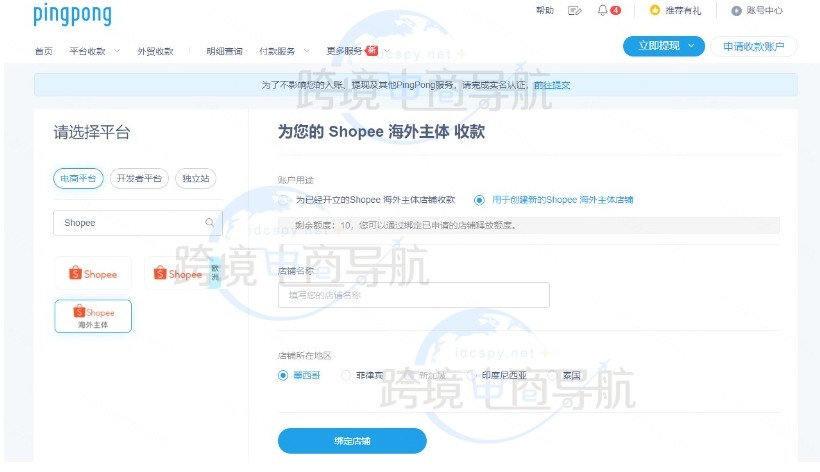The width and height of the screenshot is (820, 472).
Task: Open 明细查询 menu item
Action: pyautogui.click(x=224, y=51)
